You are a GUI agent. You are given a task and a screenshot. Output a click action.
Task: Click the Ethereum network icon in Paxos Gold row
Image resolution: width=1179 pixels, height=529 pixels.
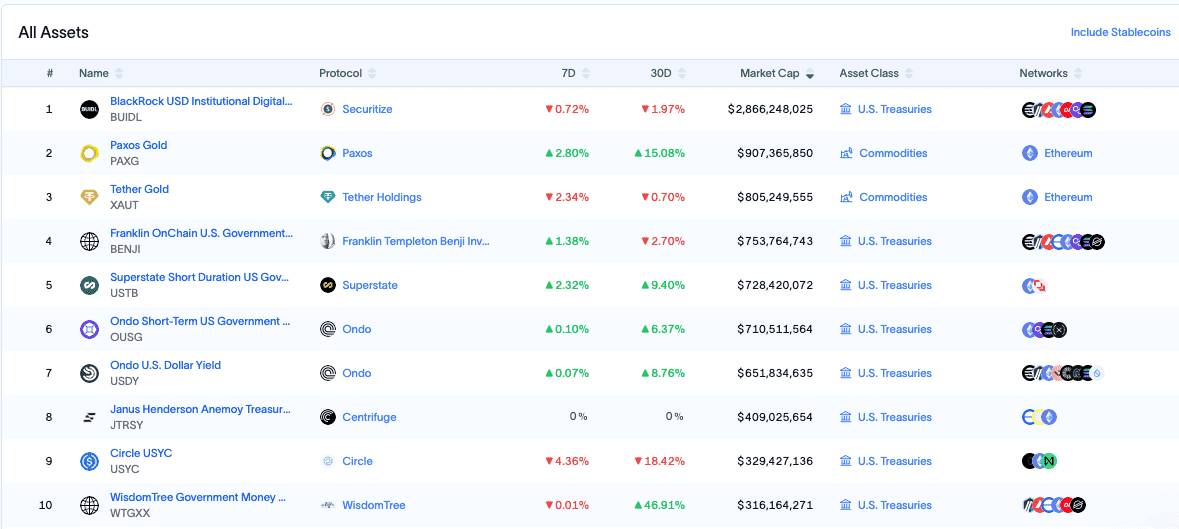pos(1029,153)
